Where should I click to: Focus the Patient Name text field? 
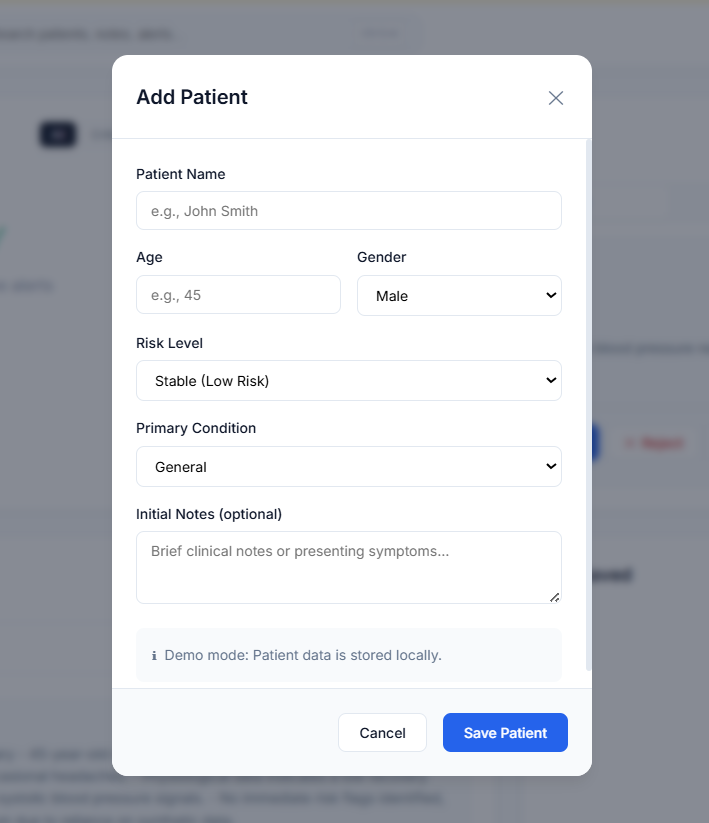[x=348, y=211]
